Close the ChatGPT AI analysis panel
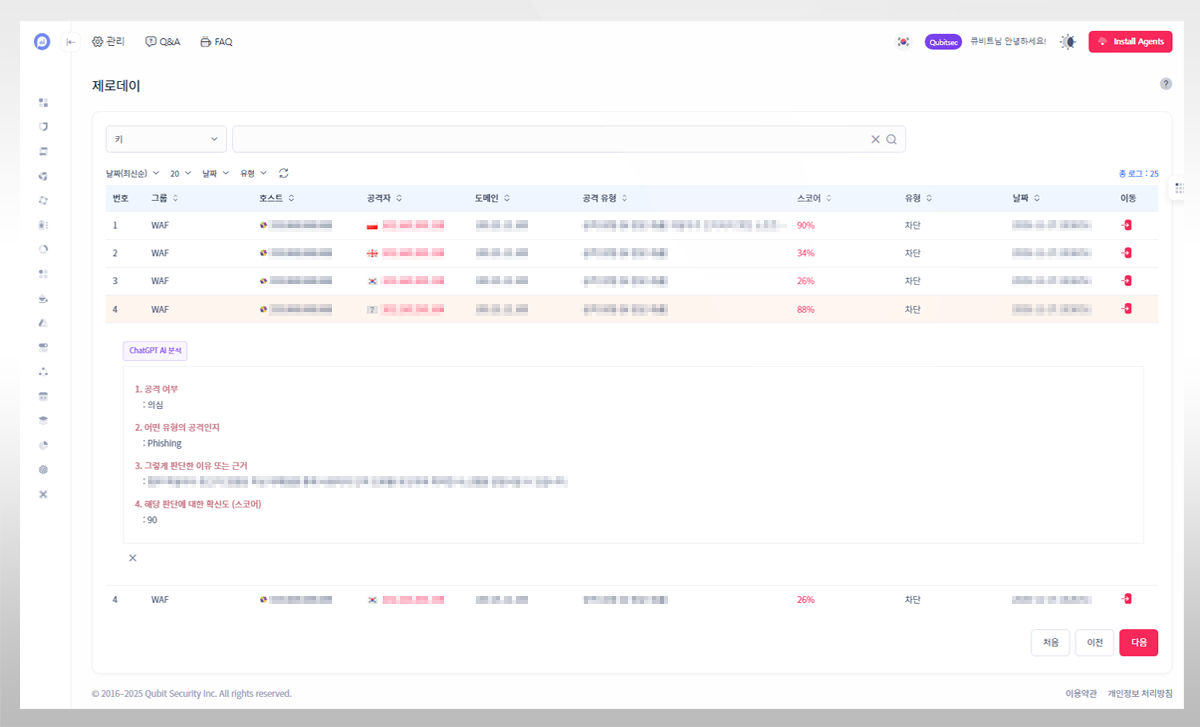The image size is (1200, 727). 132,558
